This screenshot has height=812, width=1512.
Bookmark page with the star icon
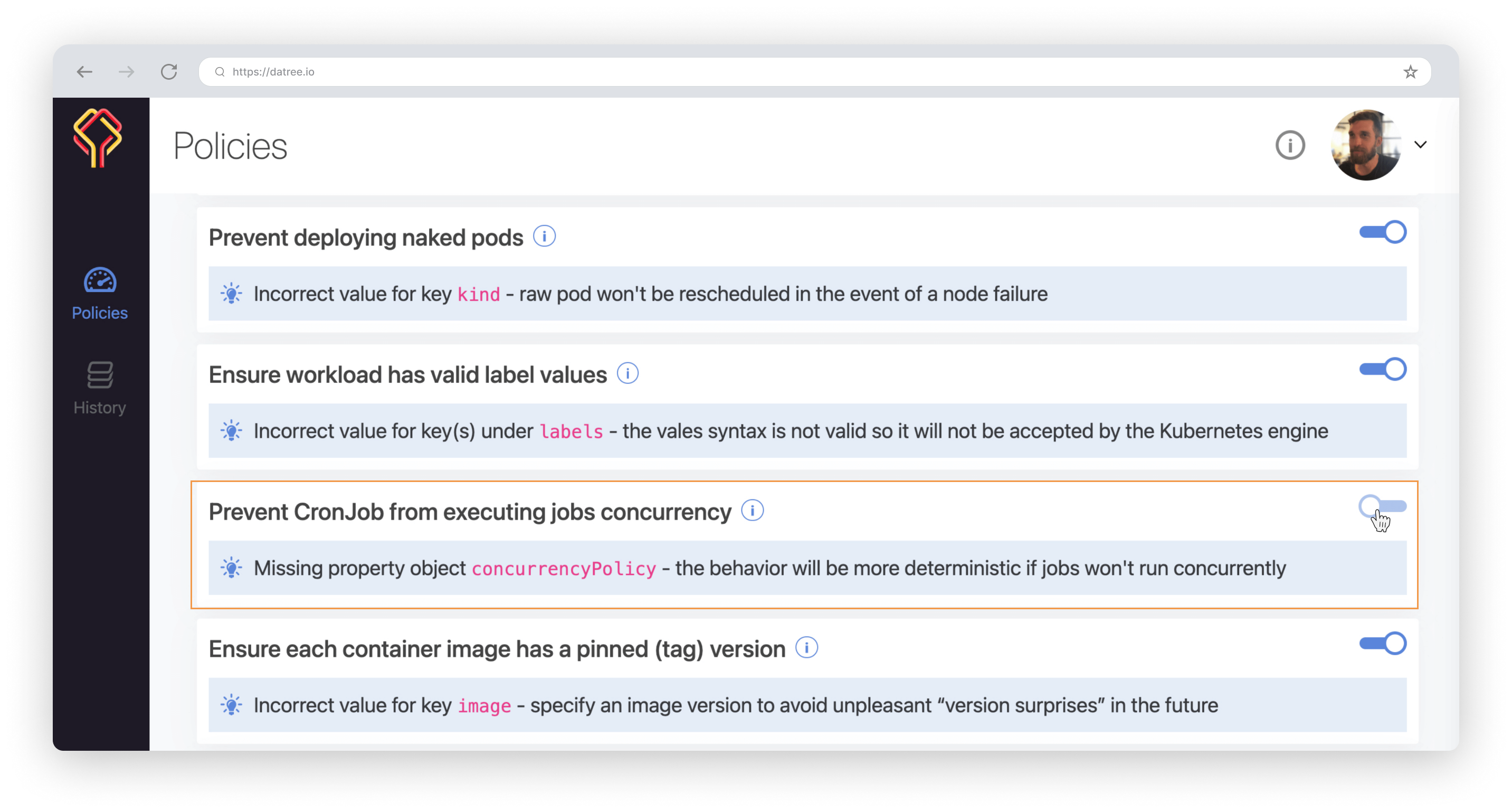tap(1410, 72)
